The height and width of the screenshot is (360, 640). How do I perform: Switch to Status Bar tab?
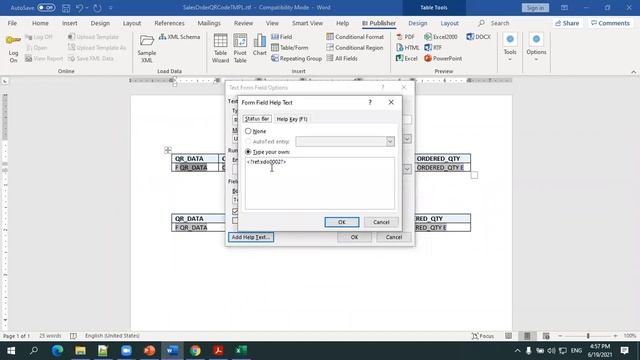click(257, 119)
